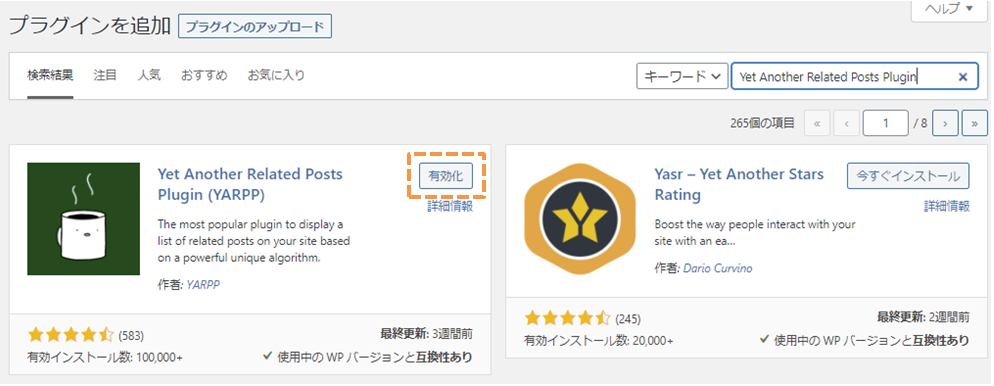
Task: Click 有効インストール数: 20,000+ text
Action: click(599, 340)
